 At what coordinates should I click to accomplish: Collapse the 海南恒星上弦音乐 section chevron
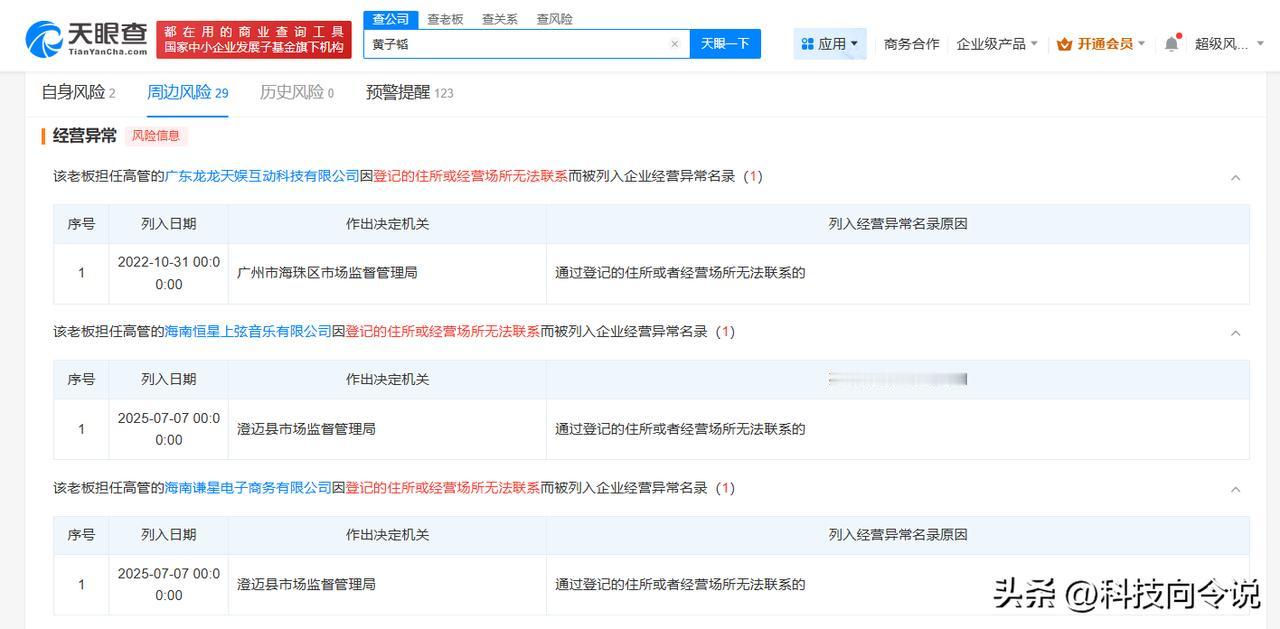pyautogui.click(x=1235, y=332)
